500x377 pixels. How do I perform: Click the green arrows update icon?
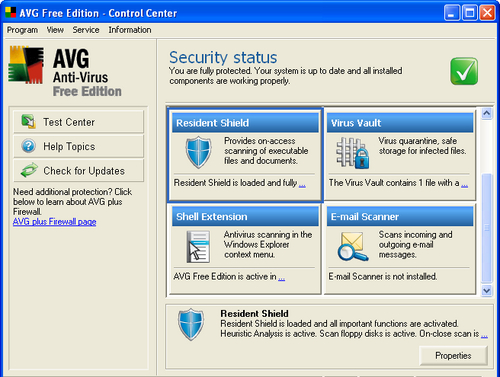click(x=29, y=170)
